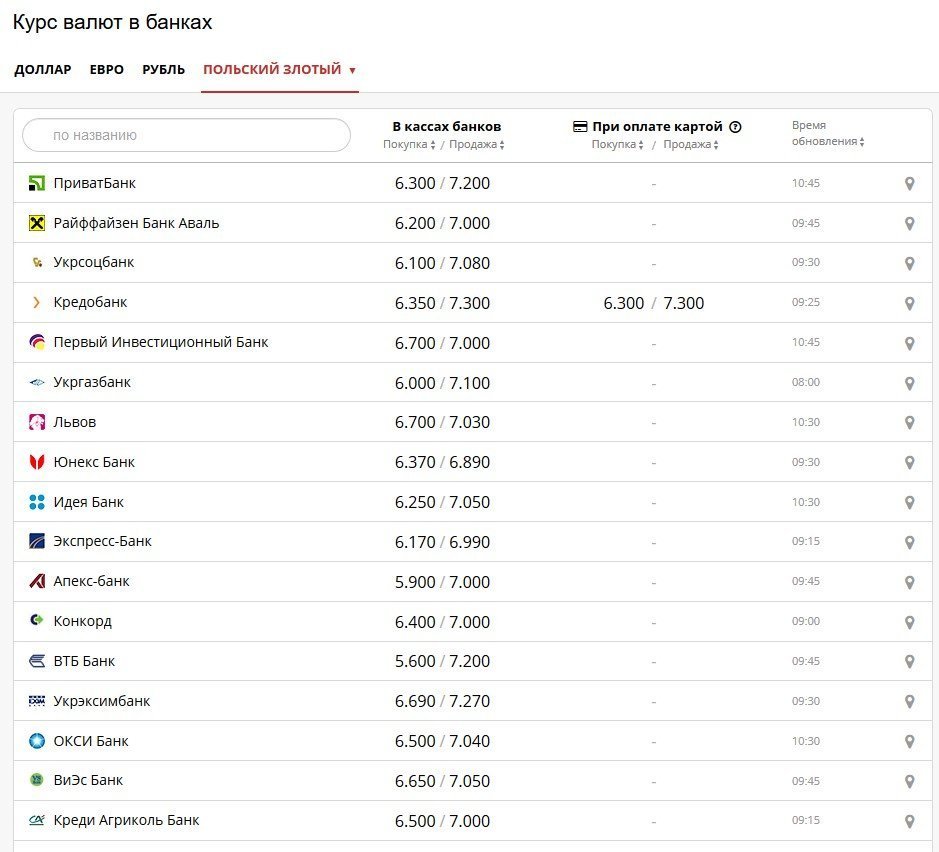Image resolution: width=939 pixels, height=852 pixels.
Task: Switch to the Евро tab
Action: [x=106, y=70]
